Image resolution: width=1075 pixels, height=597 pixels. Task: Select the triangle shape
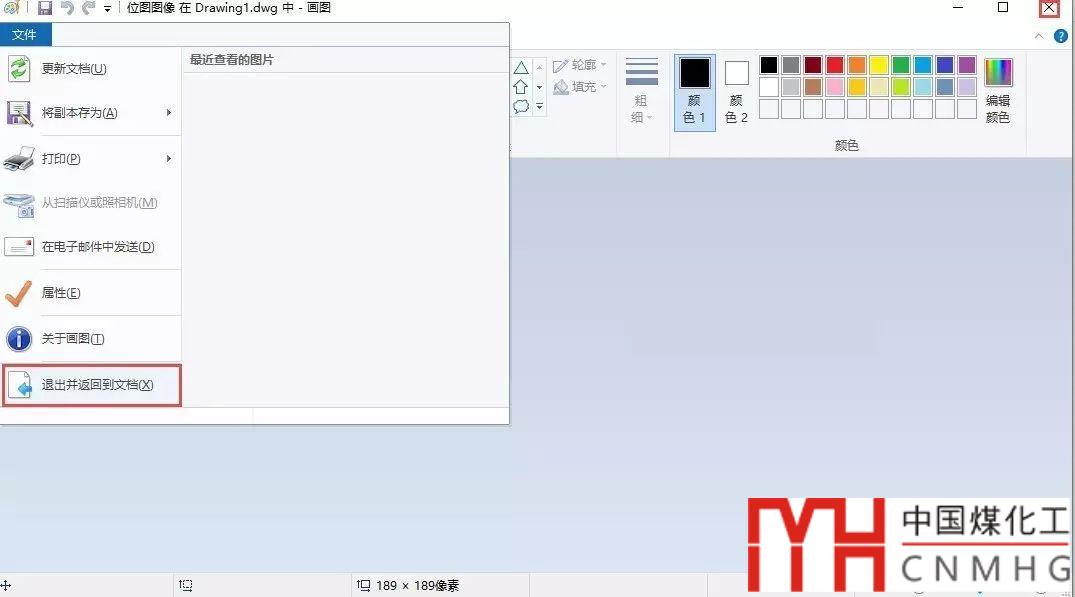click(x=521, y=67)
